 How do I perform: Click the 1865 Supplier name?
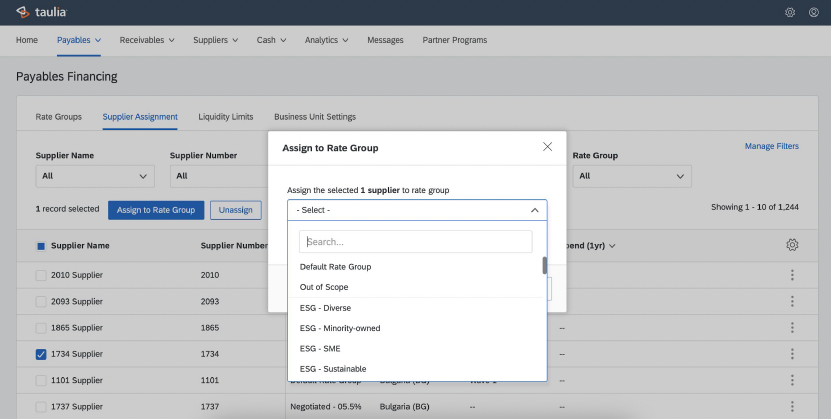coord(77,328)
